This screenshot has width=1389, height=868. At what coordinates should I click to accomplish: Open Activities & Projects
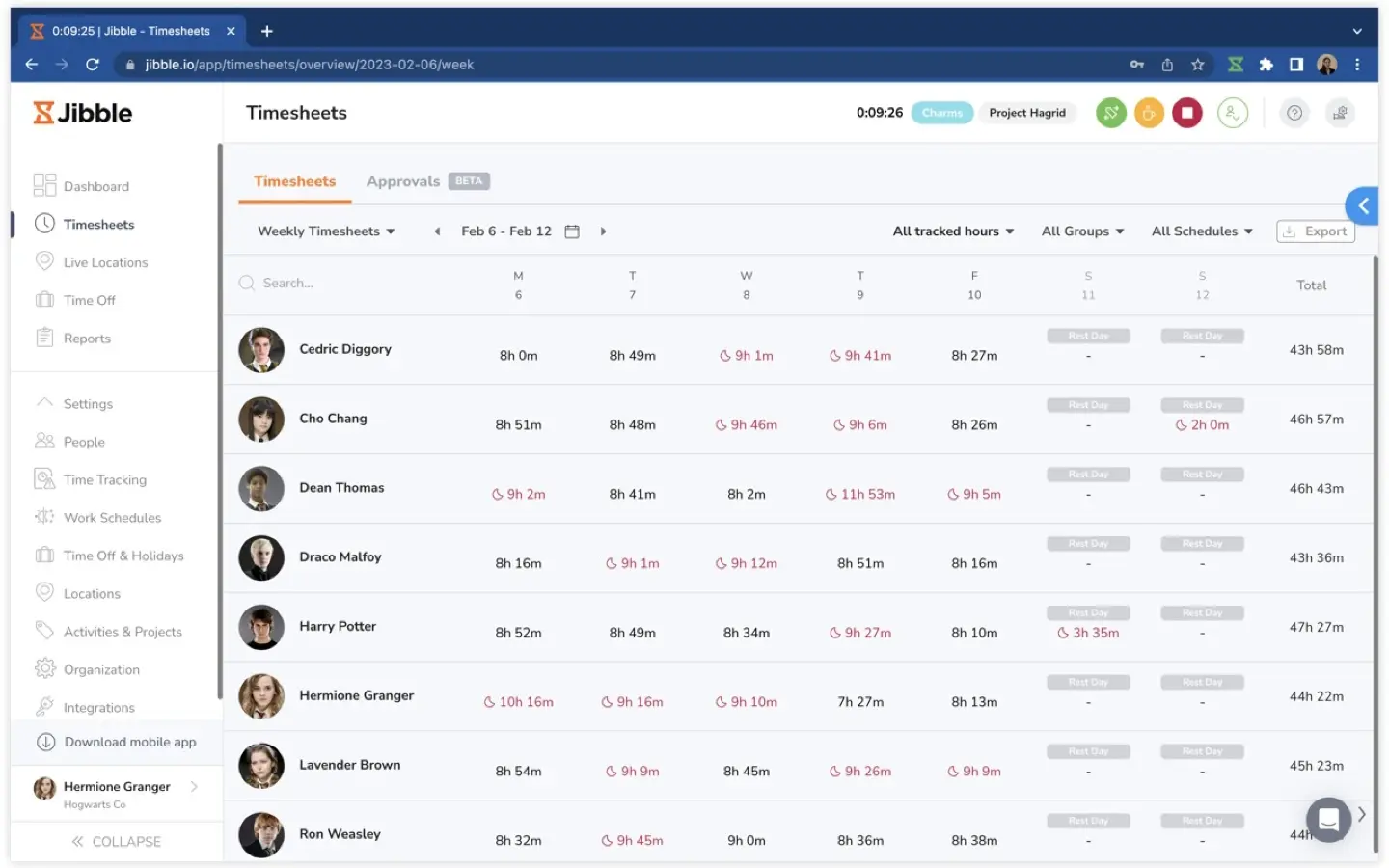click(123, 631)
